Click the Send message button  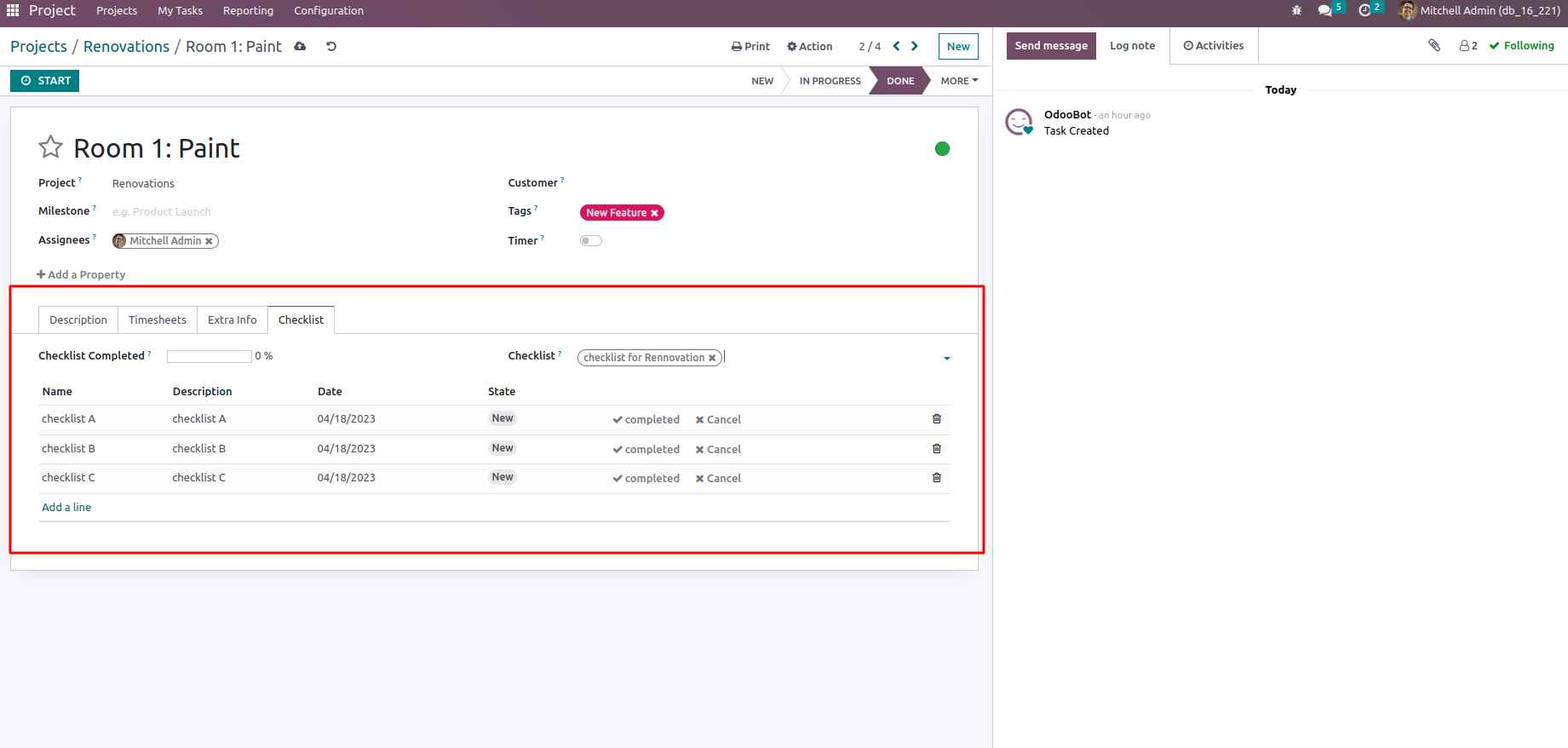[x=1051, y=46]
